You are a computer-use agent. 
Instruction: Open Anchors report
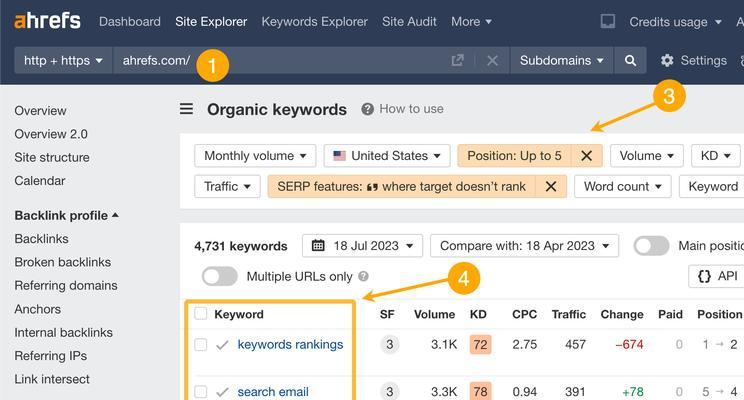tap(37, 309)
